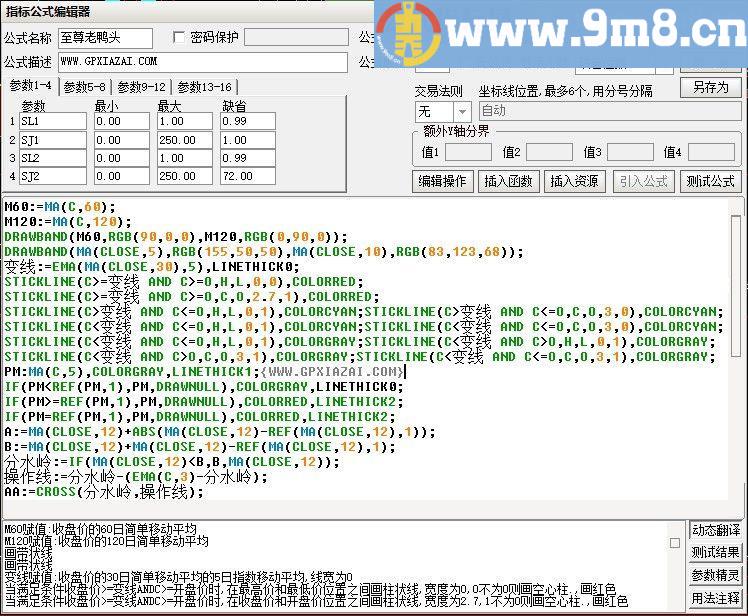Click the line starting B:=MA(CLOSE,12)+MA
Image resolution: width=748 pixels, height=616 pixels.
pos(200,447)
